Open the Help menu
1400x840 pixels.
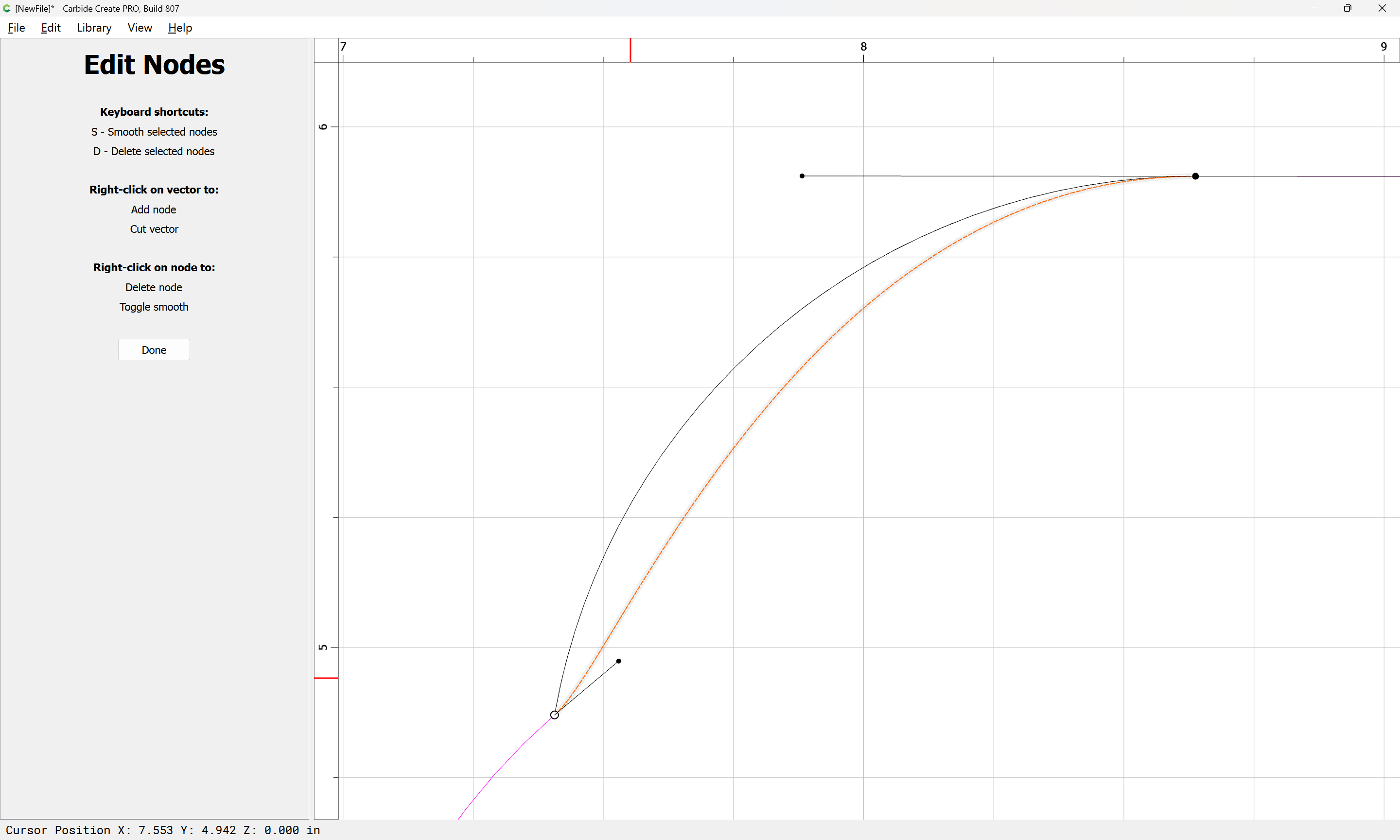click(x=180, y=28)
